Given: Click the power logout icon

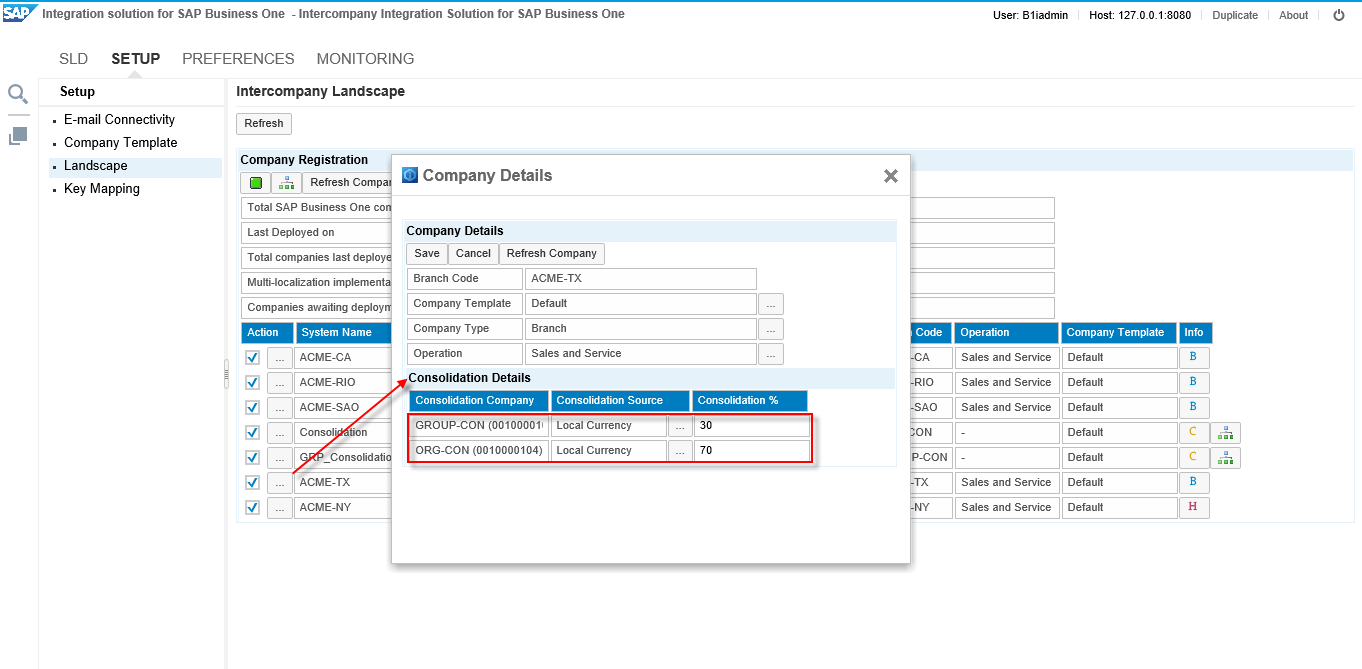Looking at the screenshot, I should tap(1338, 15).
